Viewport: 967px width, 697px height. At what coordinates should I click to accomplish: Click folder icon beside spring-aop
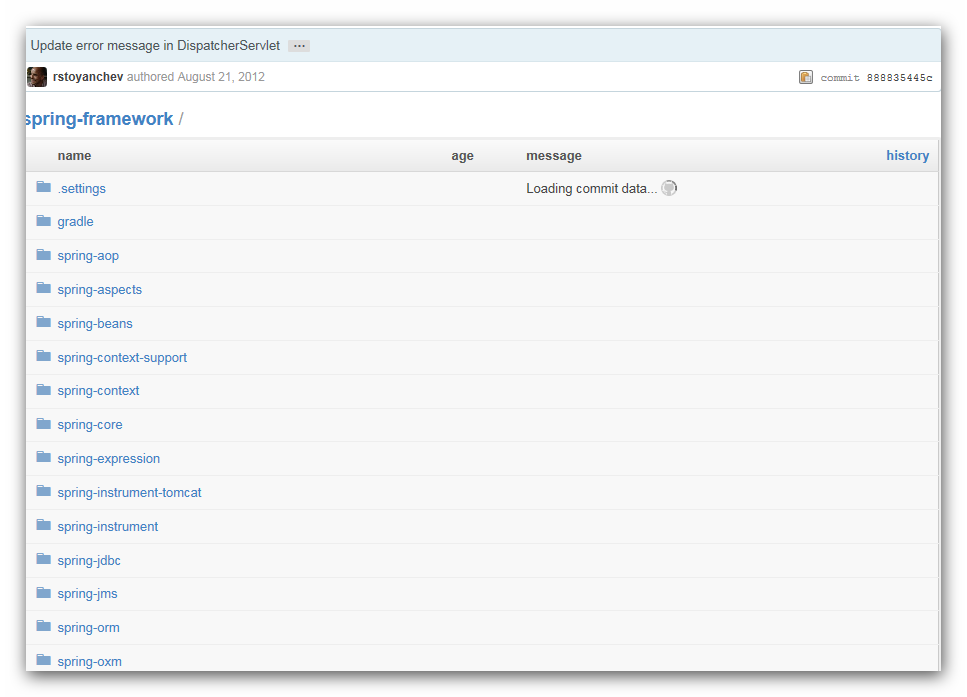tap(43, 254)
